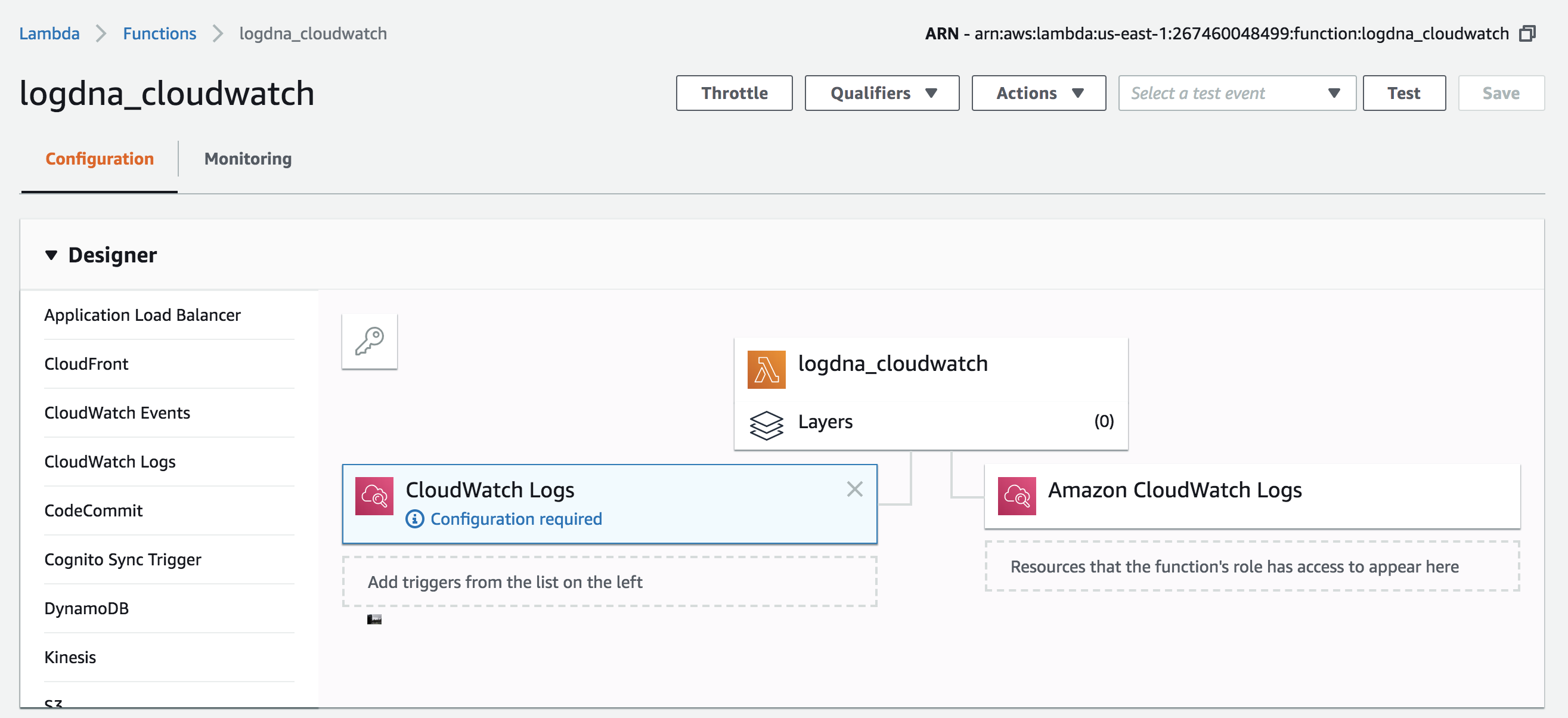1568x718 pixels.
Task: Add DynamoDB trigger from the list
Action: pos(86,608)
